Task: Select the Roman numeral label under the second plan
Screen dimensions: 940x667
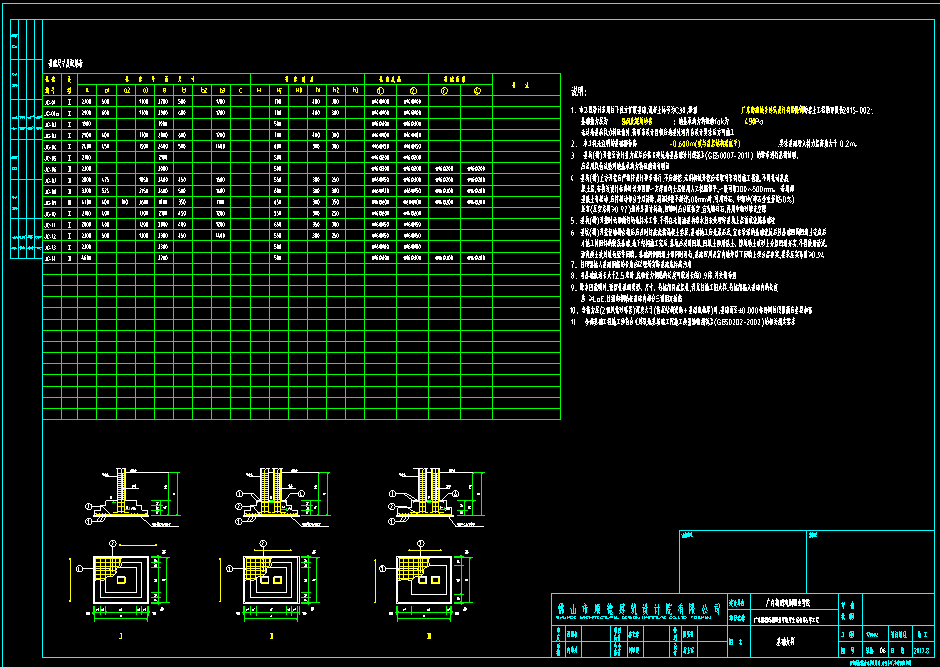Action: tap(272, 636)
